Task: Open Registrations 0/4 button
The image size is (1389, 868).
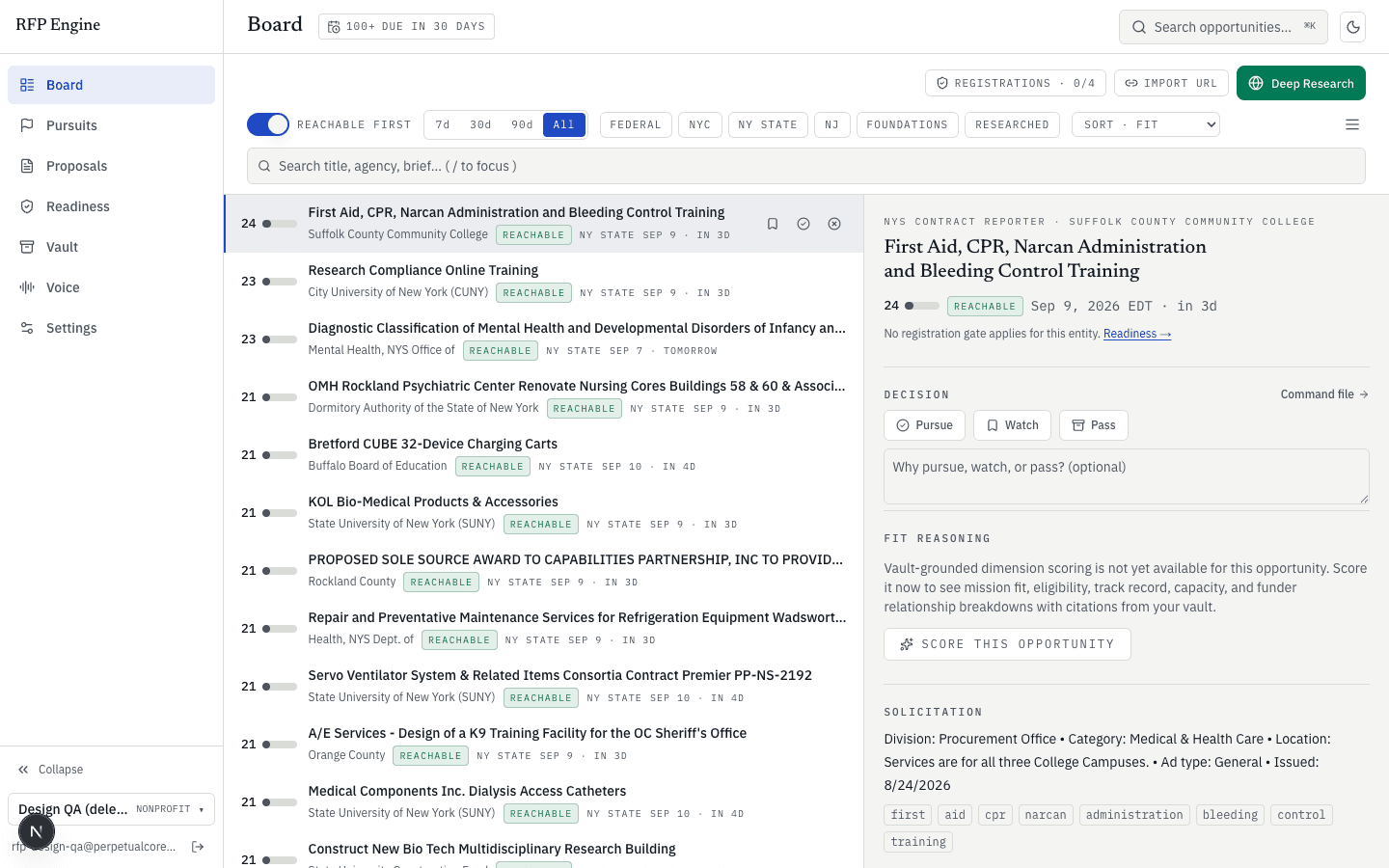Action: 1016,83
